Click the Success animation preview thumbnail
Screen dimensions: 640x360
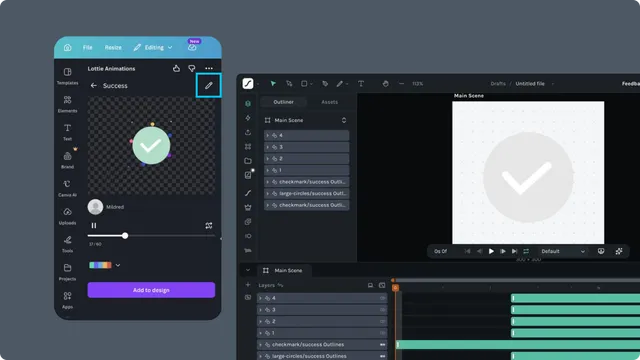pos(151,145)
